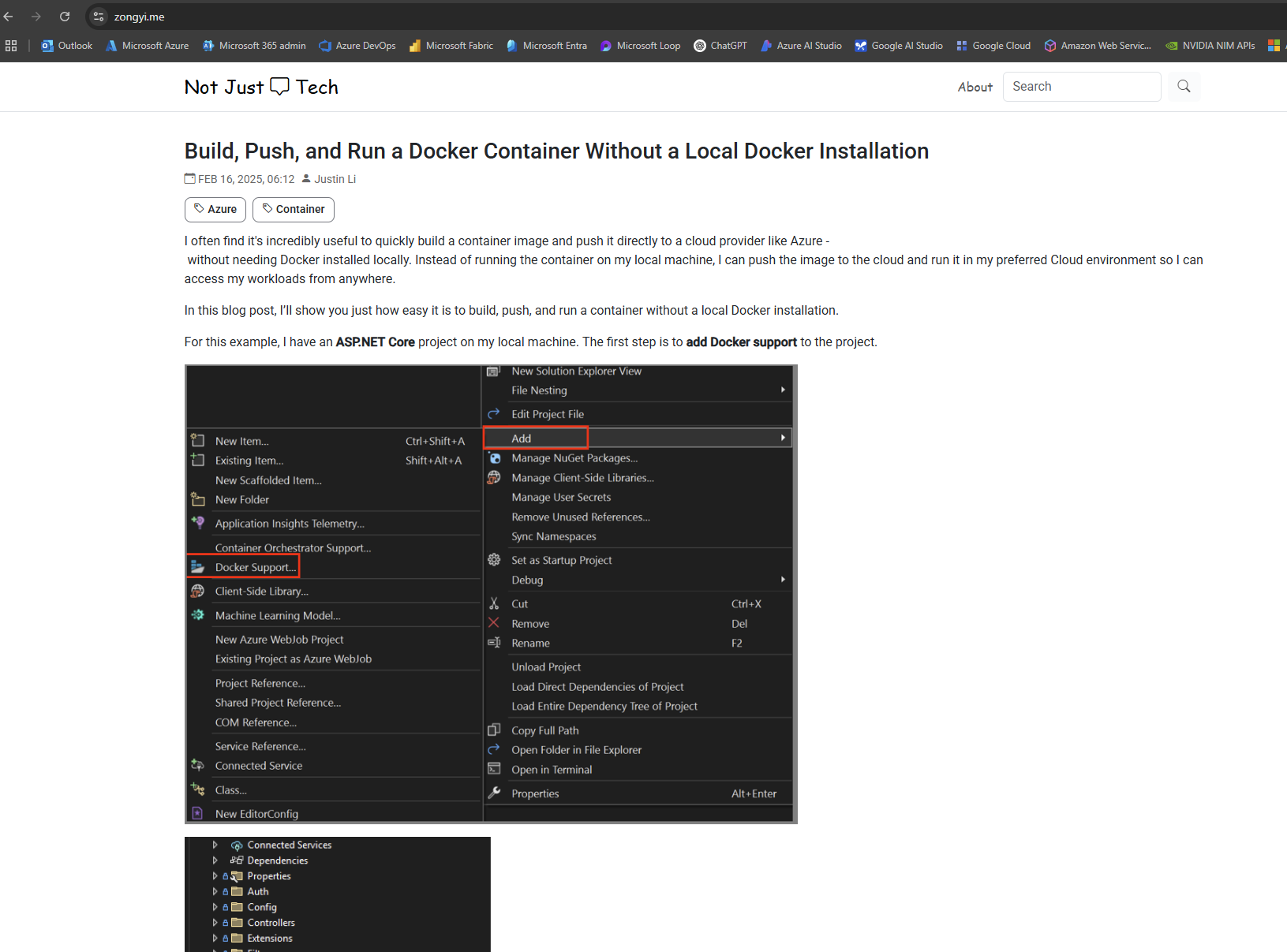Click the bold ASP.NET Core text
Image resolution: width=1287 pixels, height=952 pixels.
click(x=376, y=342)
